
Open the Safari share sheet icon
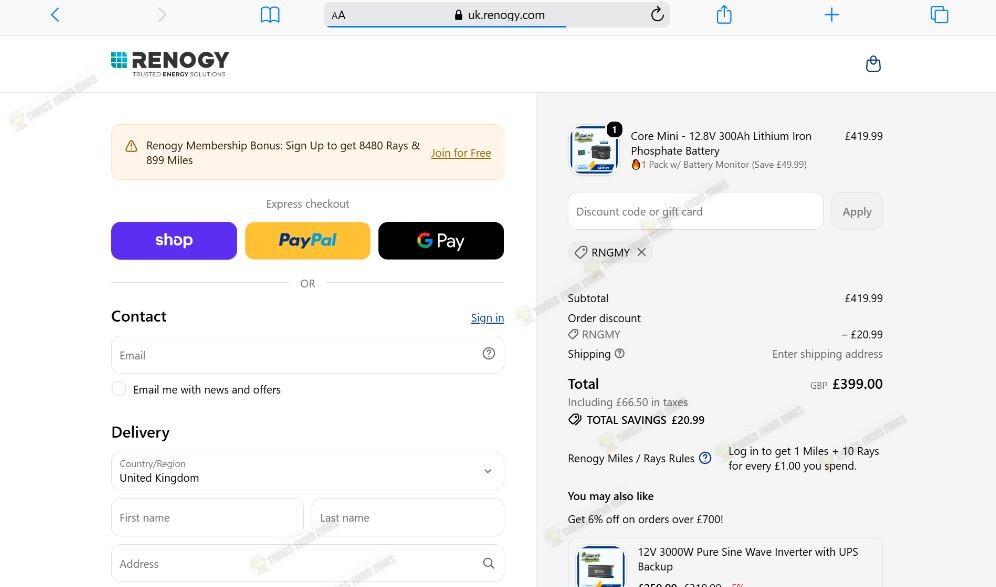pyautogui.click(x=724, y=14)
